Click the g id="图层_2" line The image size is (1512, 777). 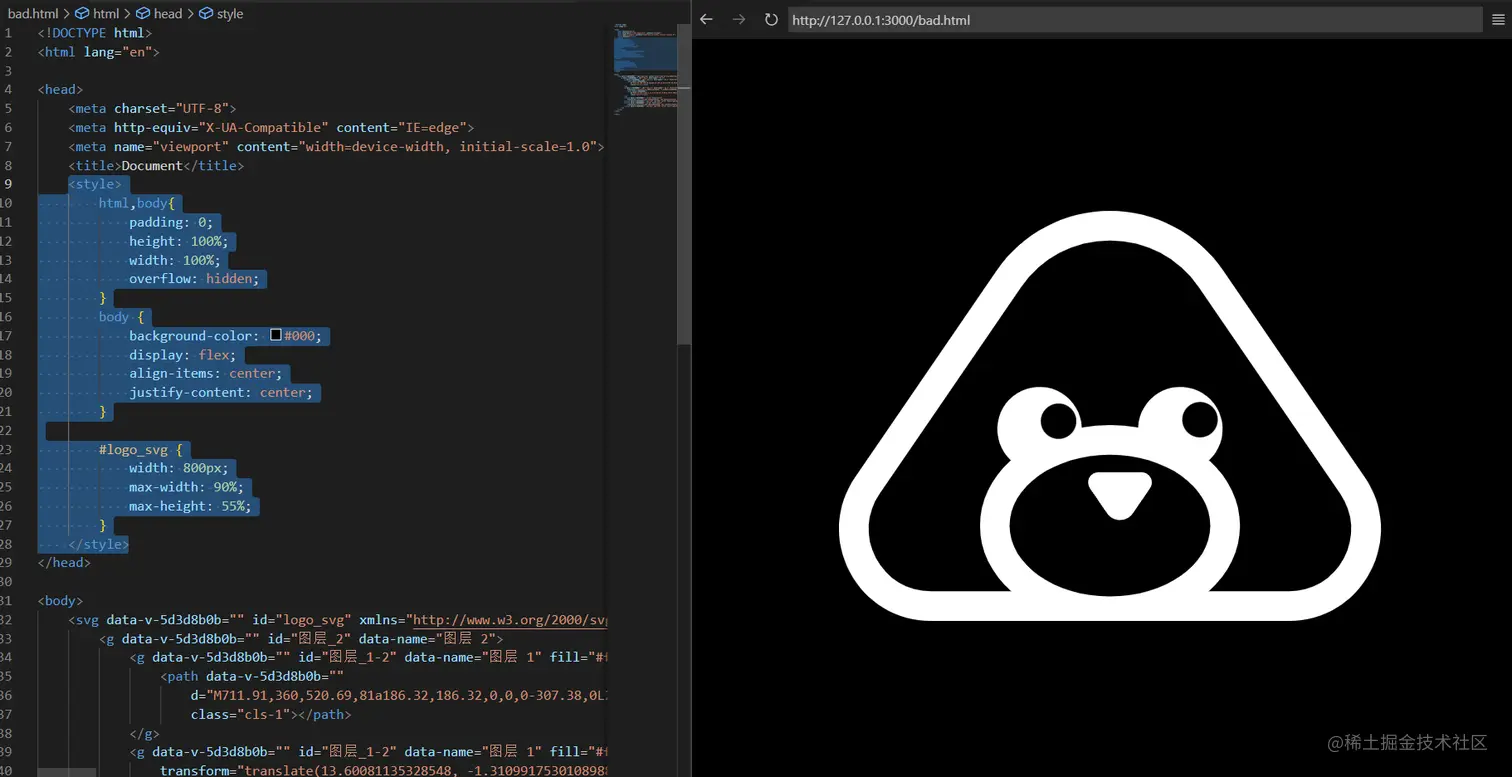tap(301, 638)
